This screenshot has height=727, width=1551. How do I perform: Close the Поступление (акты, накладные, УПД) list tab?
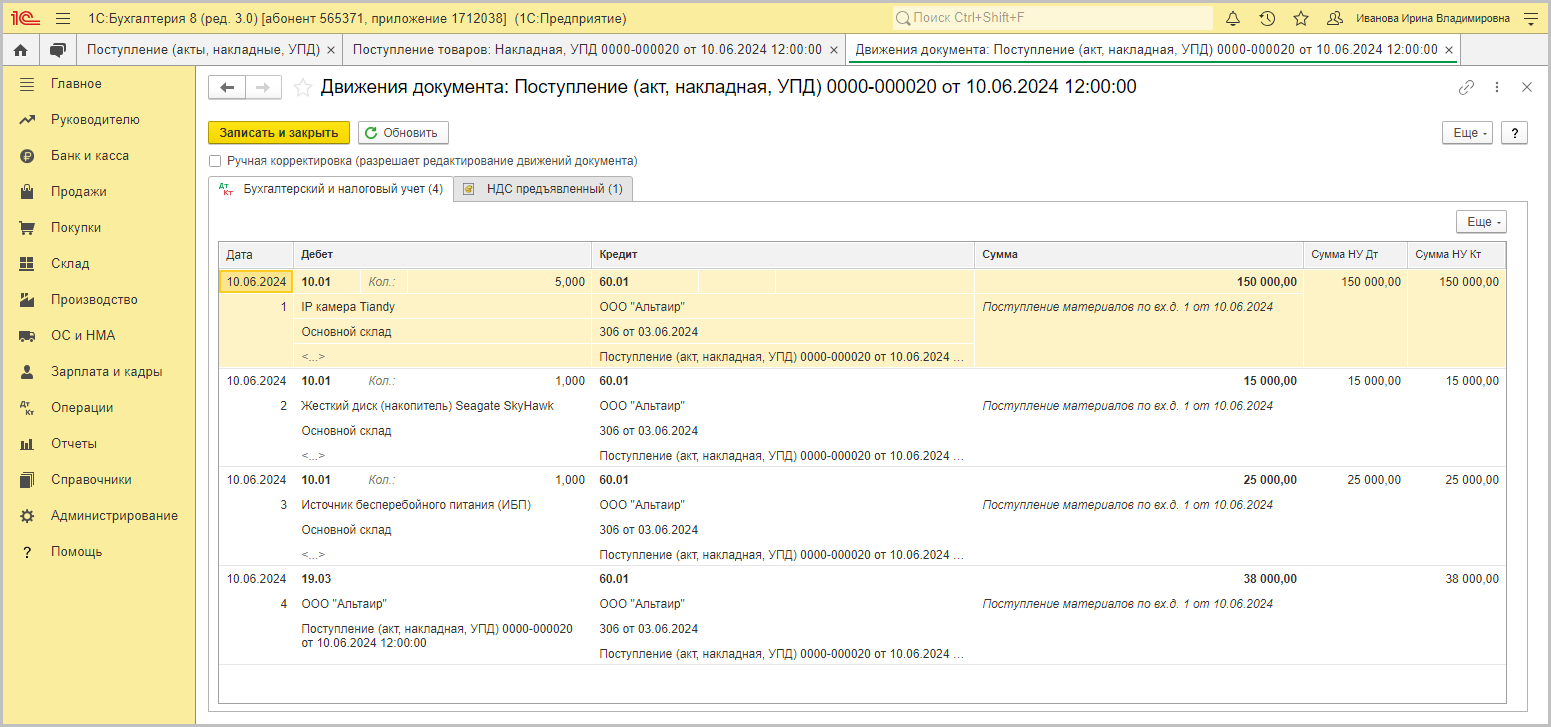[331, 50]
